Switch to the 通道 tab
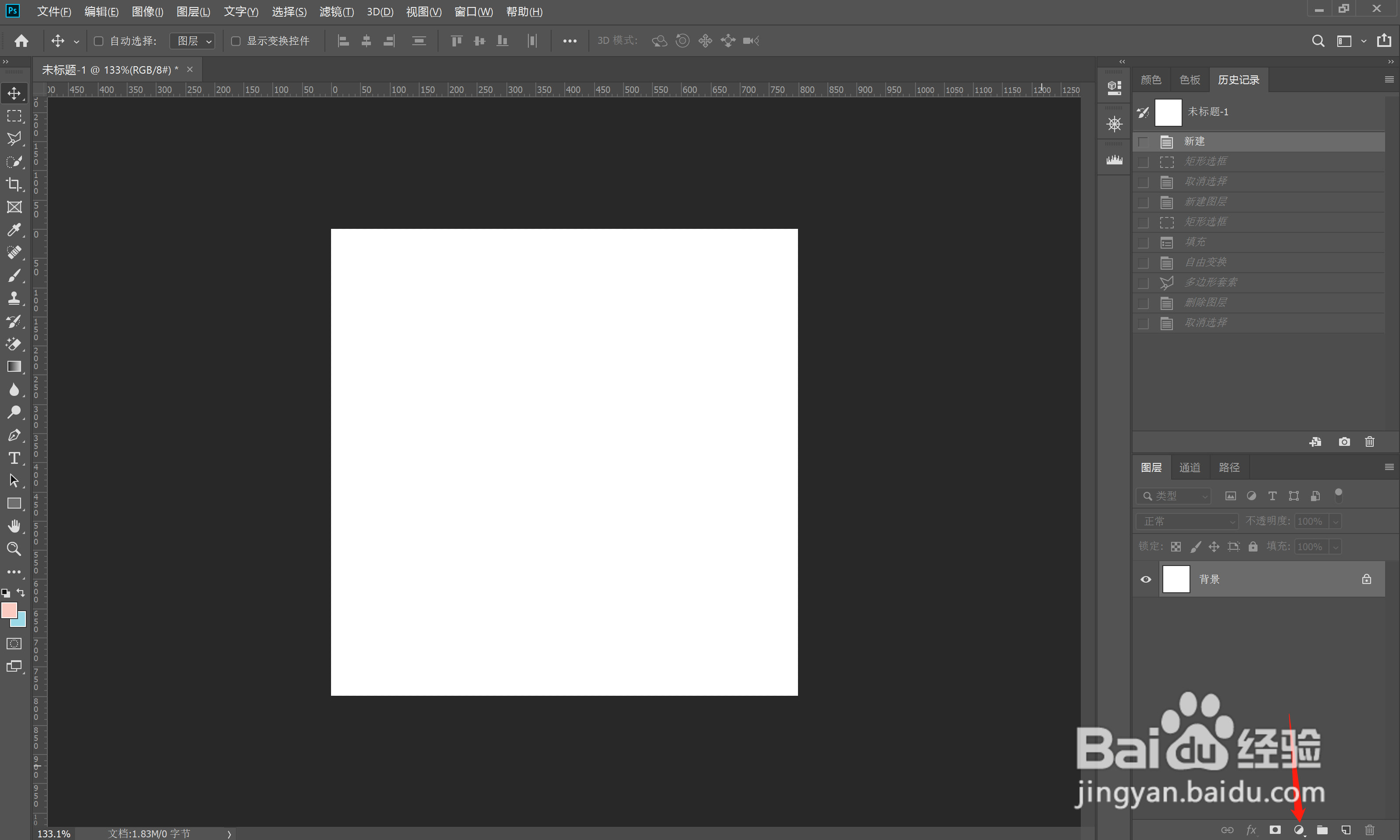This screenshot has width=1400, height=840. coord(1190,467)
